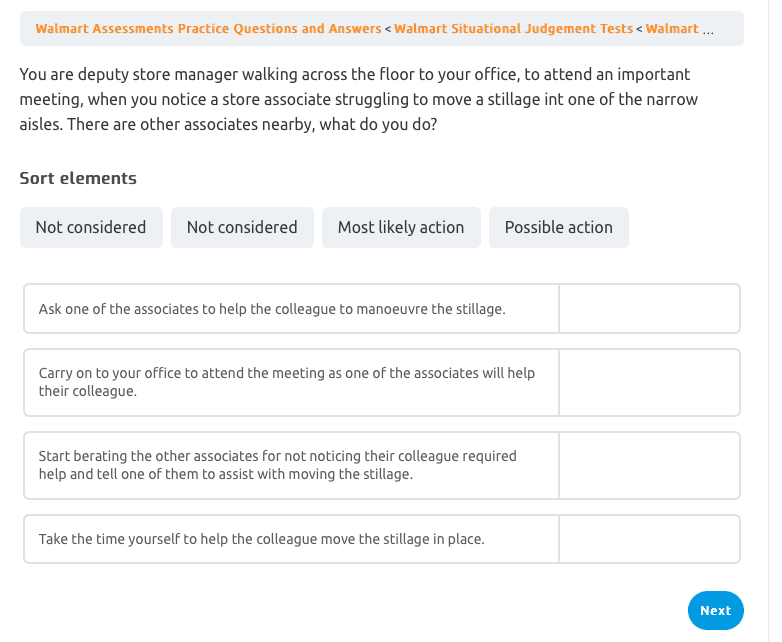Select the Most likely action chip
The height and width of the screenshot is (642, 782).
pyautogui.click(x=401, y=227)
